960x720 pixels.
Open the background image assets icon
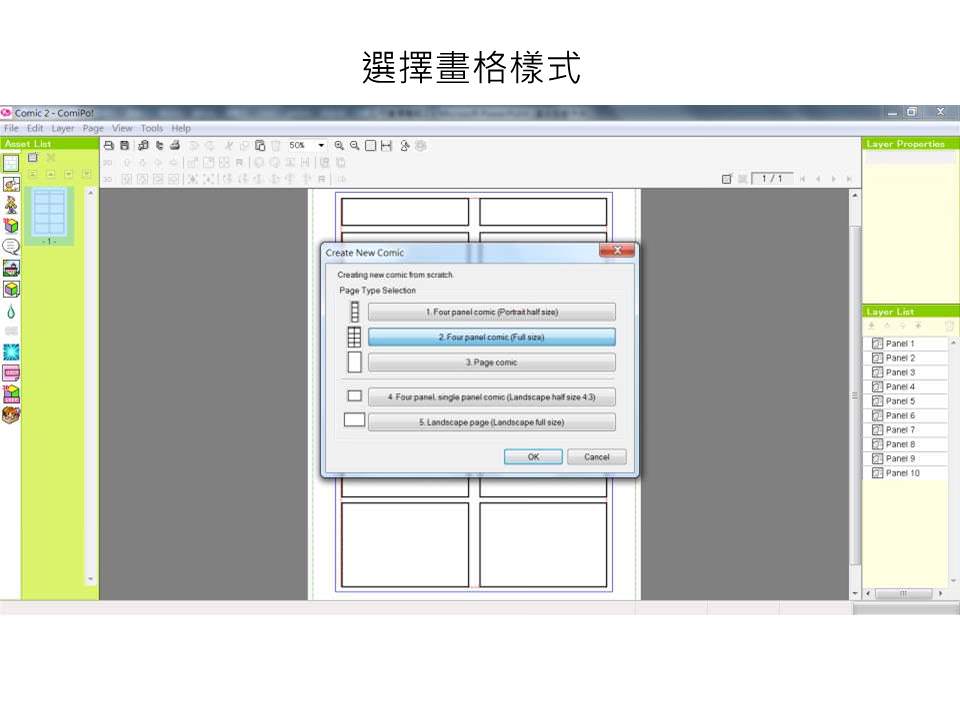point(12,267)
